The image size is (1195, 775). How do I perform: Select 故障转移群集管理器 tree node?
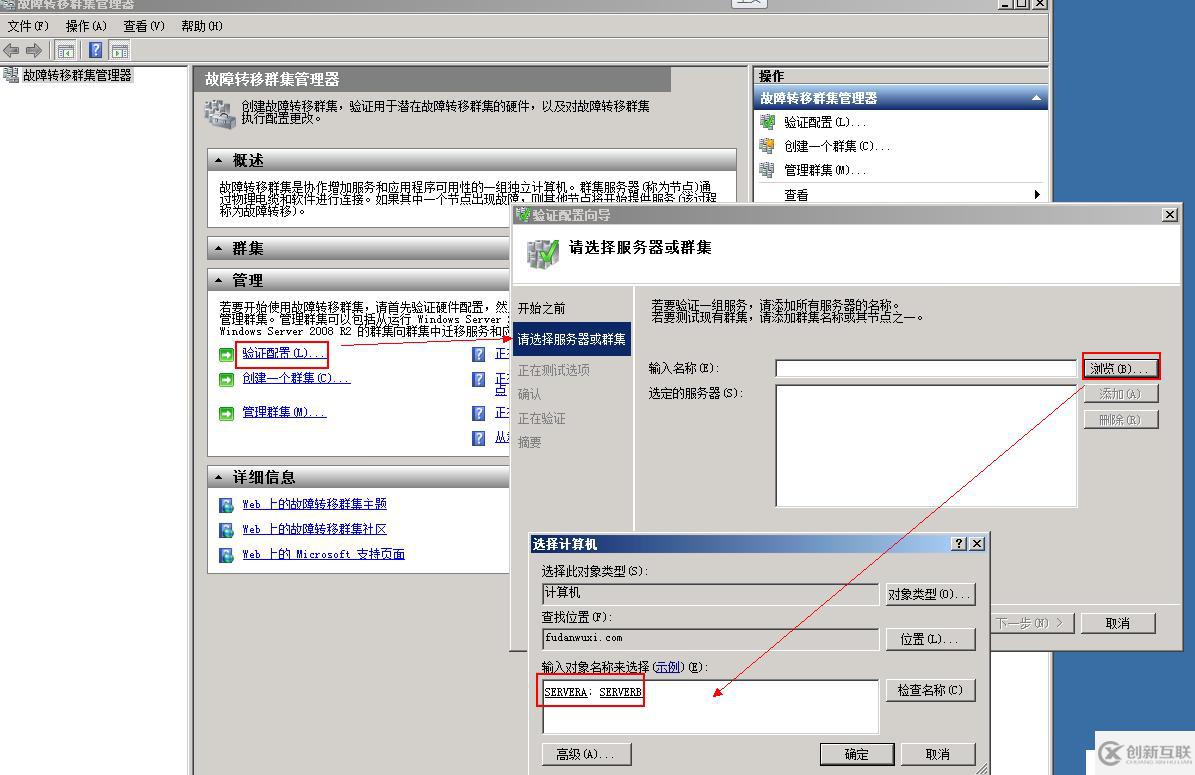point(77,75)
